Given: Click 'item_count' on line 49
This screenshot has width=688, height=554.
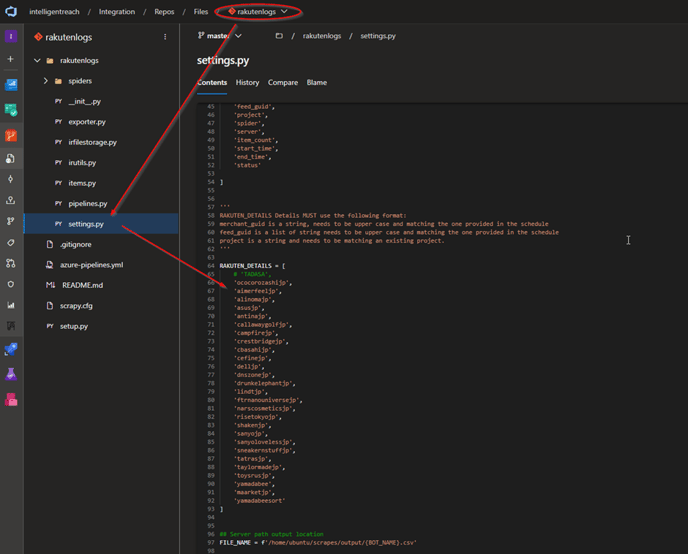Looking at the screenshot, I should click(x=256, y=140).
